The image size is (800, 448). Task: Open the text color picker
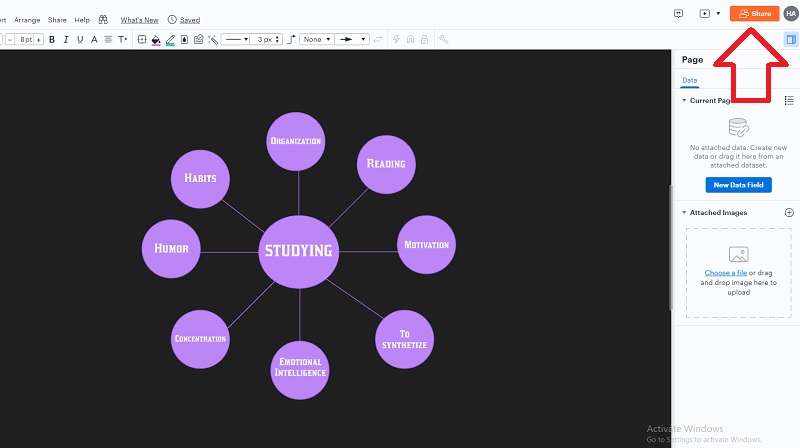point(94,39)
